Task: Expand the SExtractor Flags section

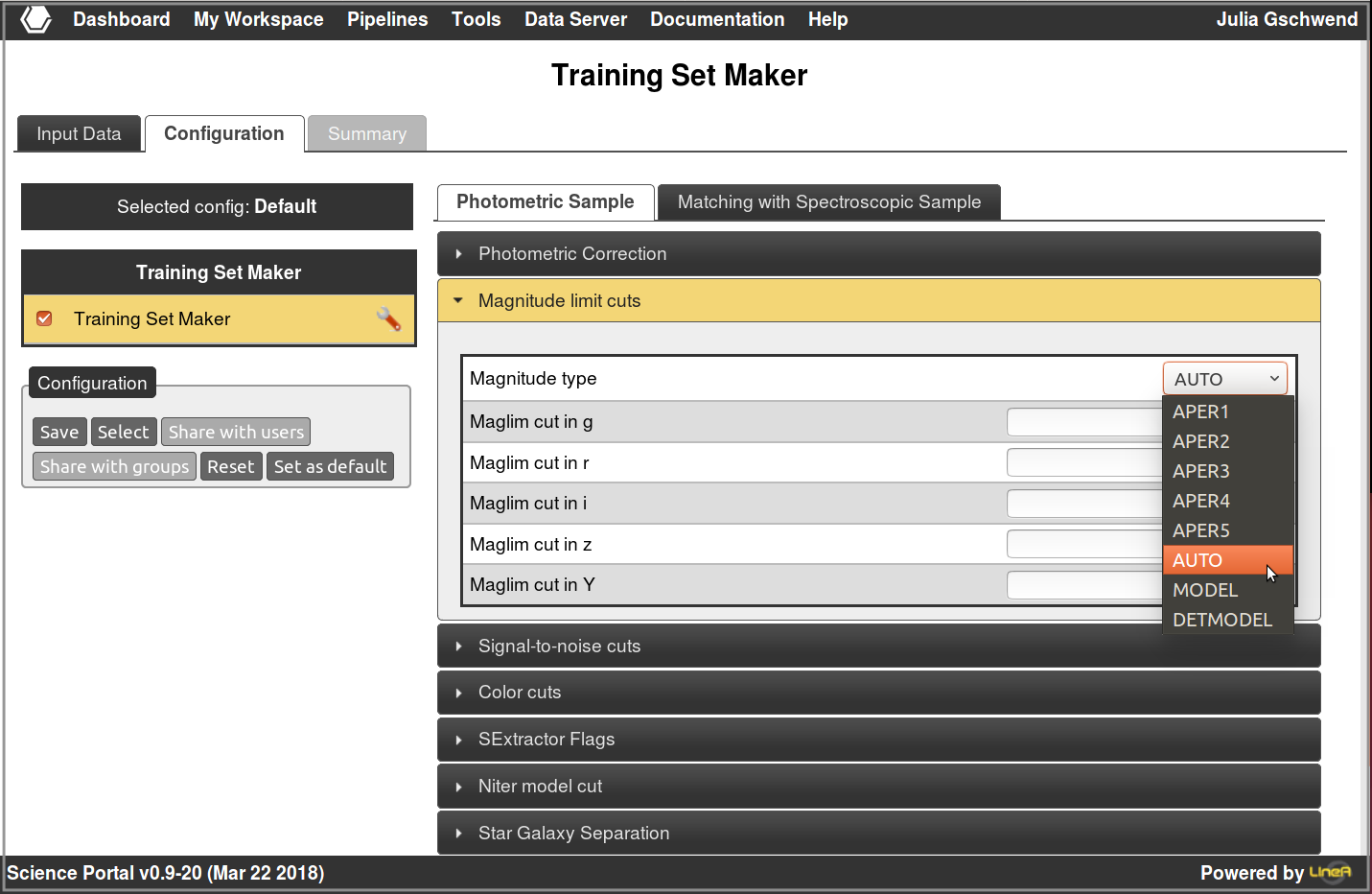Action: [x=878, y=740]
